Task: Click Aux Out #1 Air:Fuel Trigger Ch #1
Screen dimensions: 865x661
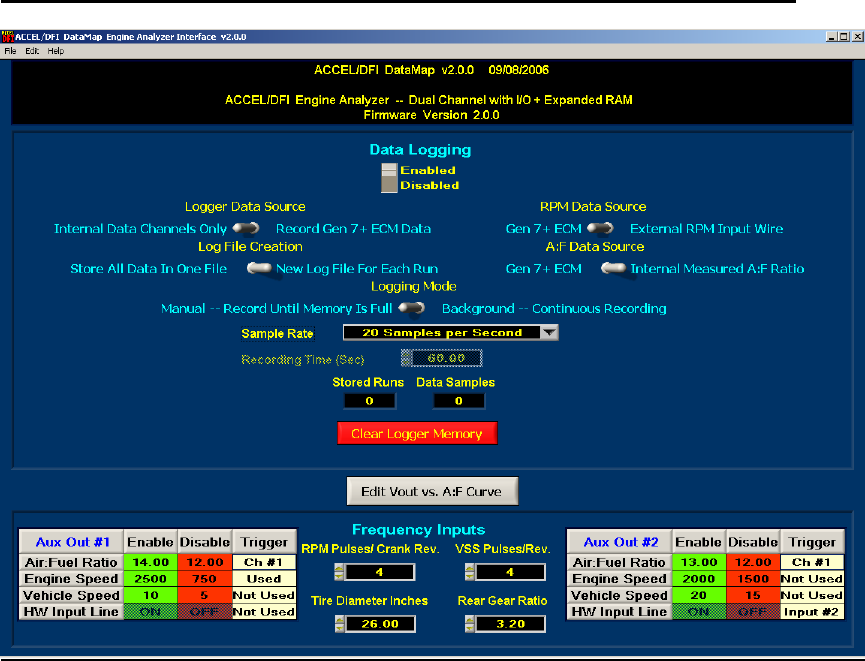Action: pyautogui.click(x=264, y=562)
